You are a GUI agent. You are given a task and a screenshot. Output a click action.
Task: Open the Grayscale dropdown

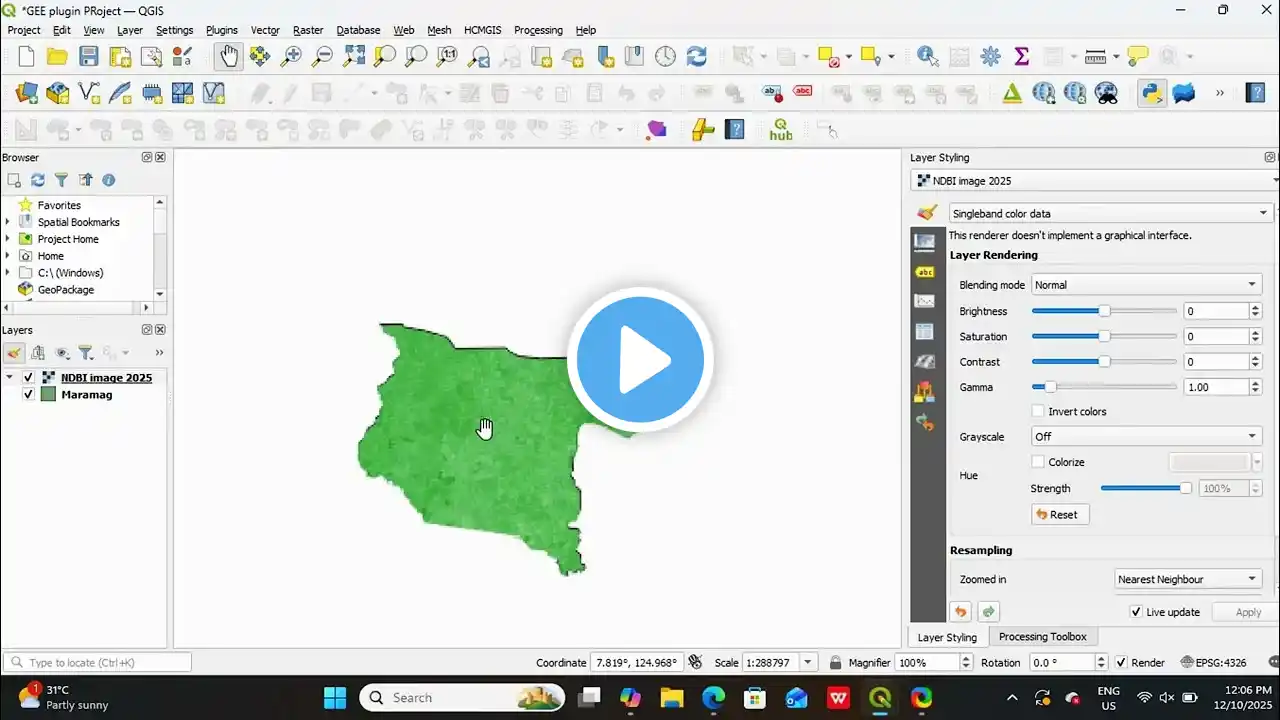[x=1146, y=437]
